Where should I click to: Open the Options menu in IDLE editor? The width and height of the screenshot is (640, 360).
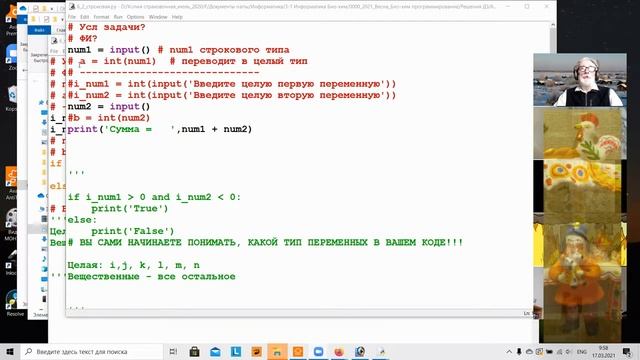click(136, 17)
